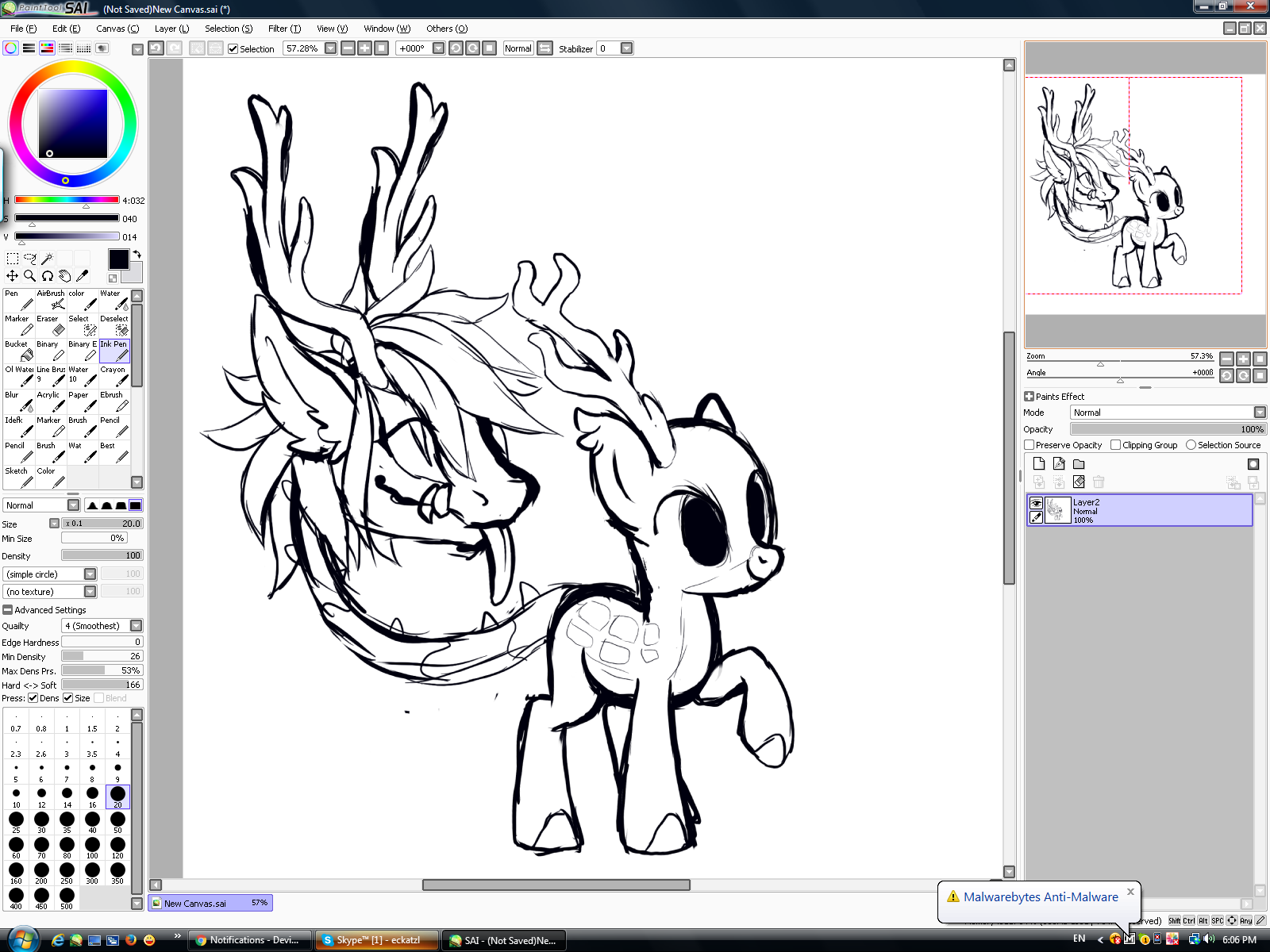Open the rotation angle dropdown
The image size is (1270, 952).
point(438,48)
